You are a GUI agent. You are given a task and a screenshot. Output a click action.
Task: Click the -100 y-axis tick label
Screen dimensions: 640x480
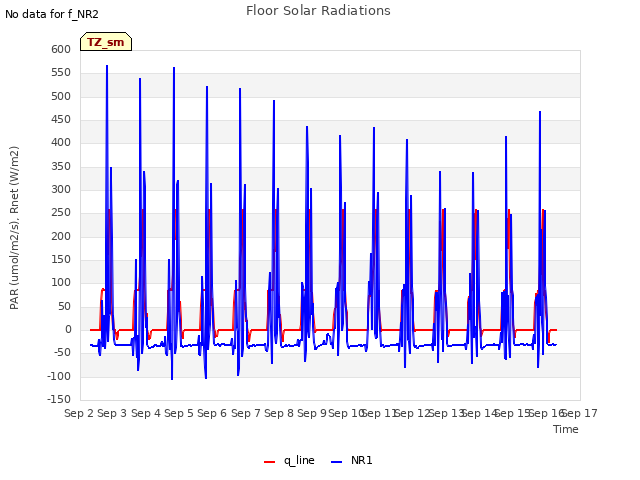click(59, 376)
